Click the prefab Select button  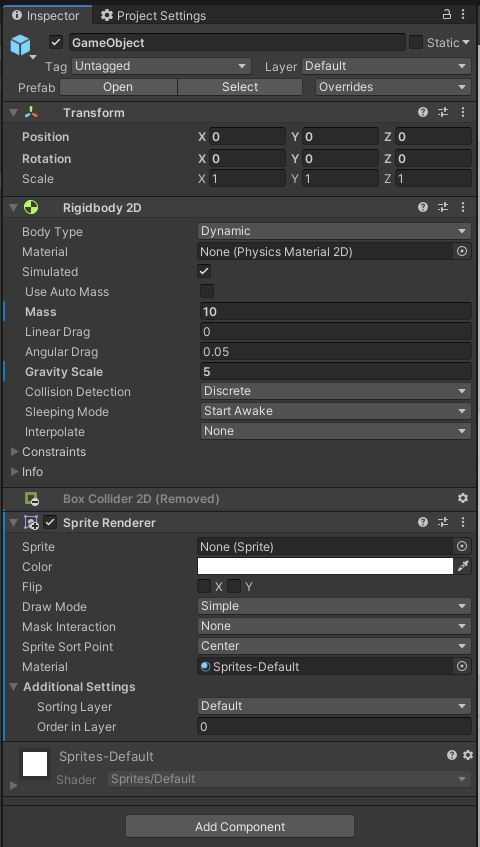tap(240, 87)
